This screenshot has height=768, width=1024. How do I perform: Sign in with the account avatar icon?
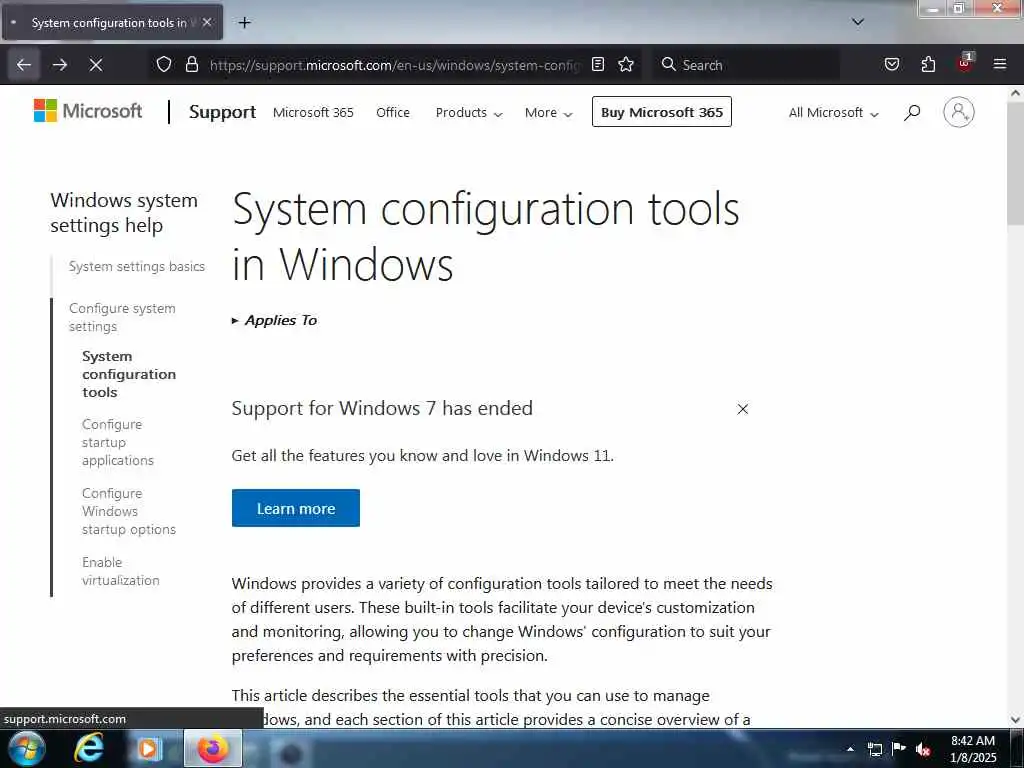click(958, 112)
